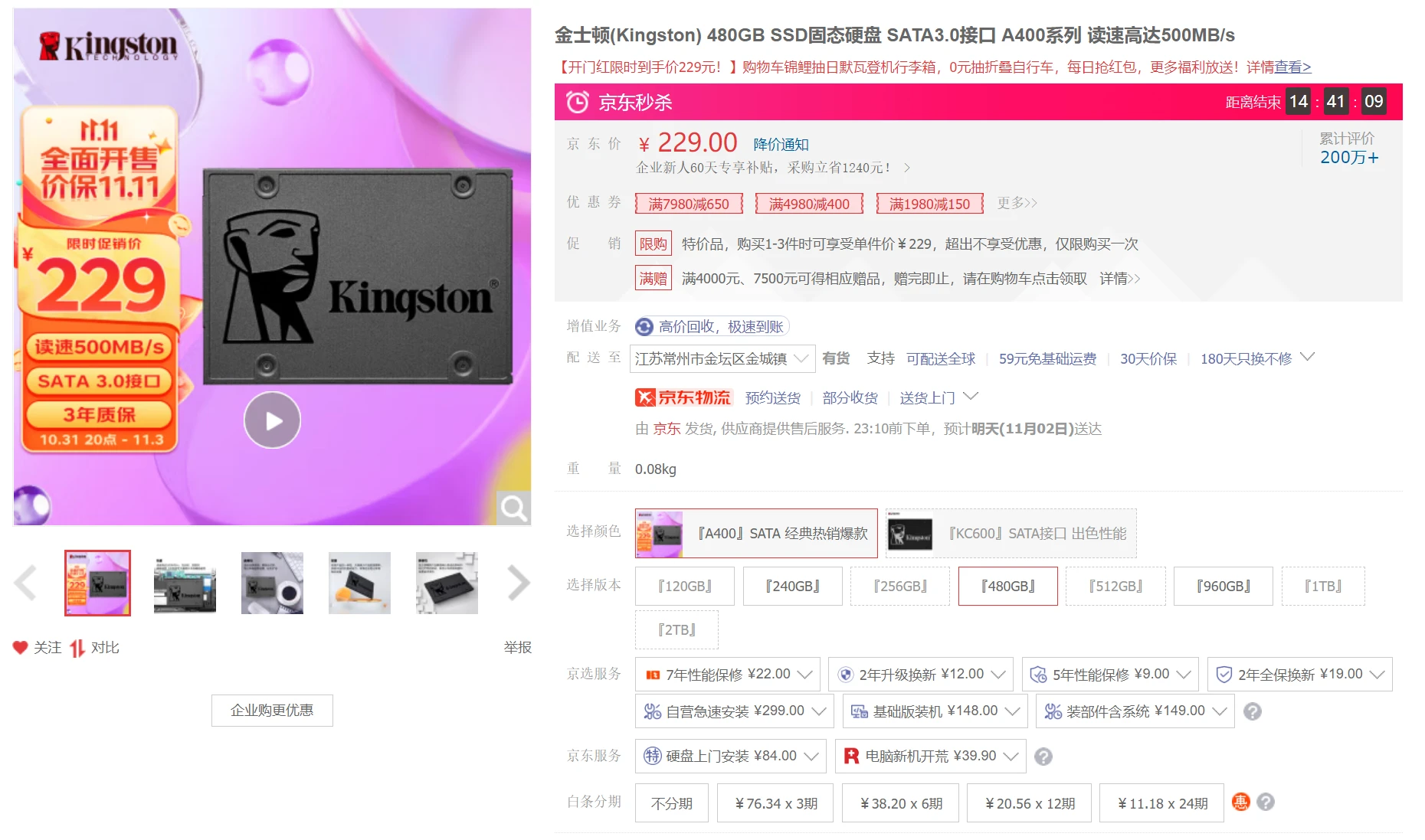The image size is (1425, 840).
Task: Select the 『512GB』 version
Action: [1116, 586]
